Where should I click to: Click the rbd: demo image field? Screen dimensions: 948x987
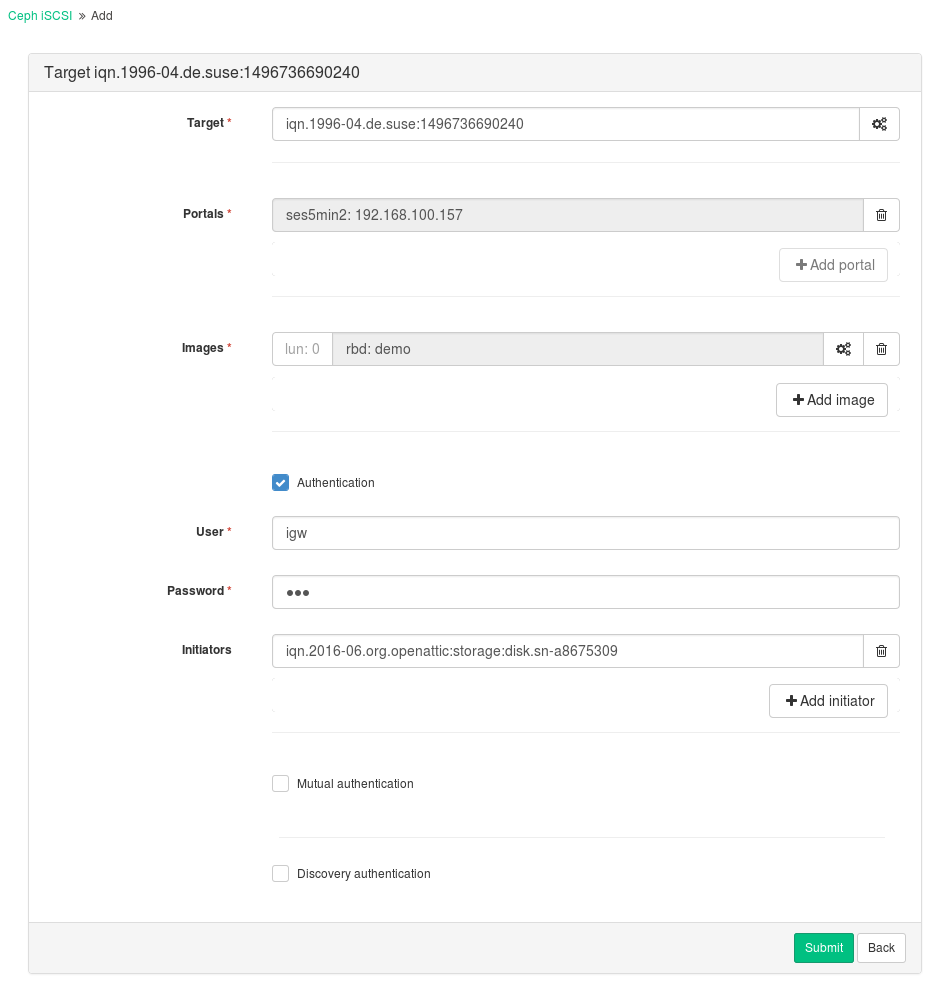tap(577, 349)
